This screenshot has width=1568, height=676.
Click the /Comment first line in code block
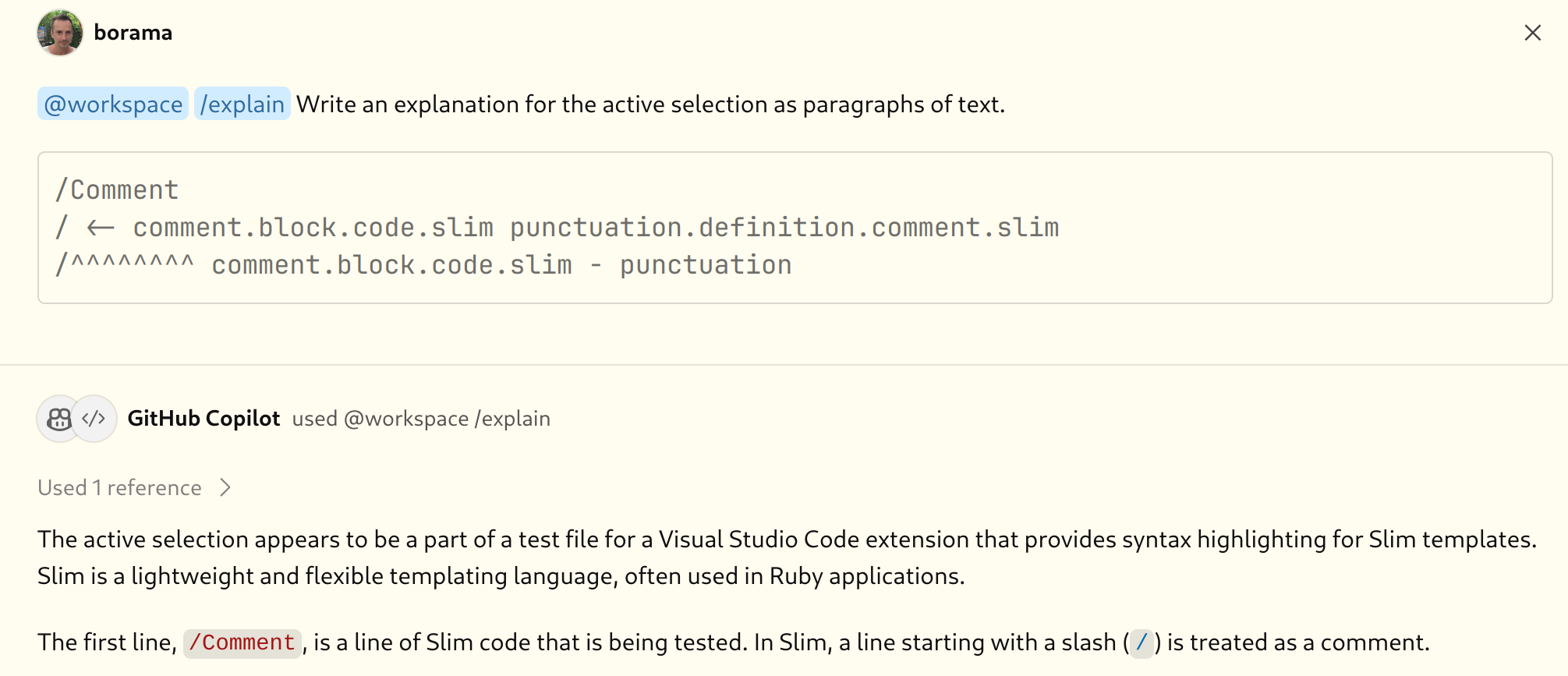coord(117,190)
